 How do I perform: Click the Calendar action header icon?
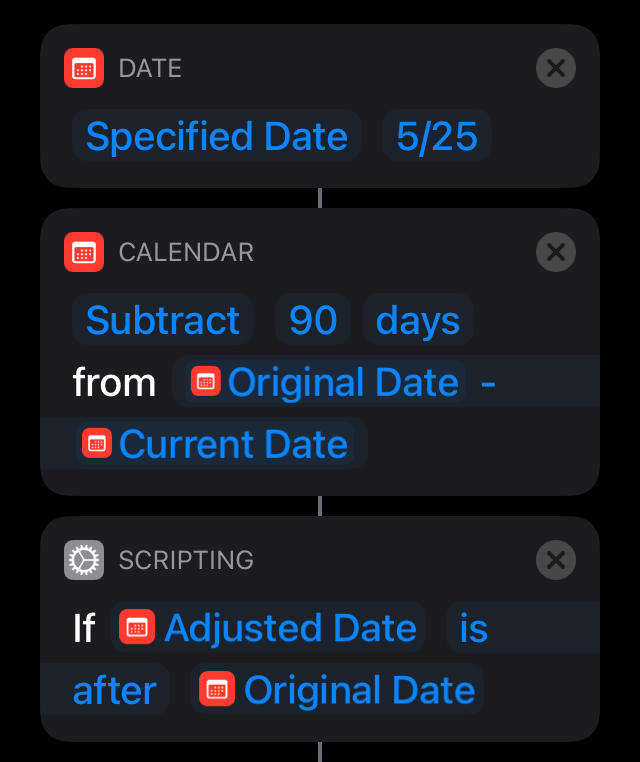point(84,252)
